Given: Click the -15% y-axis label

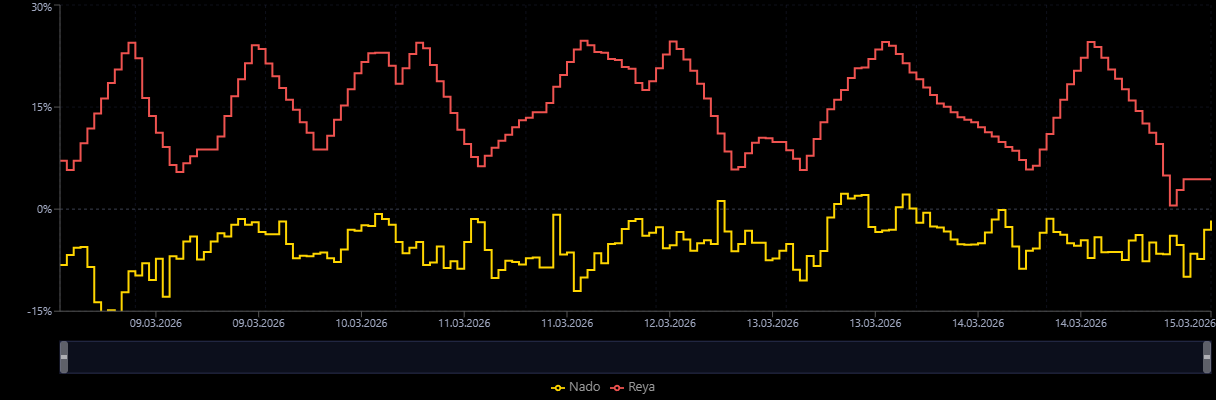Looking at the screenshot, I should tap(39, 311).
